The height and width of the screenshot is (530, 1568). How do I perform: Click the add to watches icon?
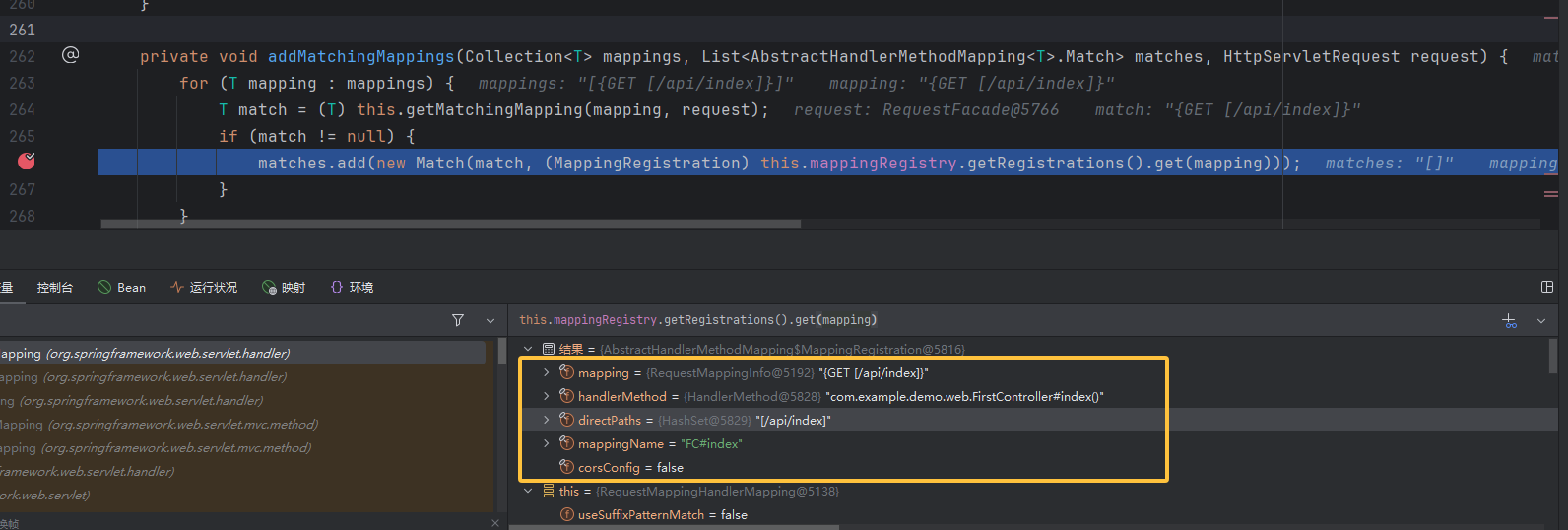(x=1509, y=320)
